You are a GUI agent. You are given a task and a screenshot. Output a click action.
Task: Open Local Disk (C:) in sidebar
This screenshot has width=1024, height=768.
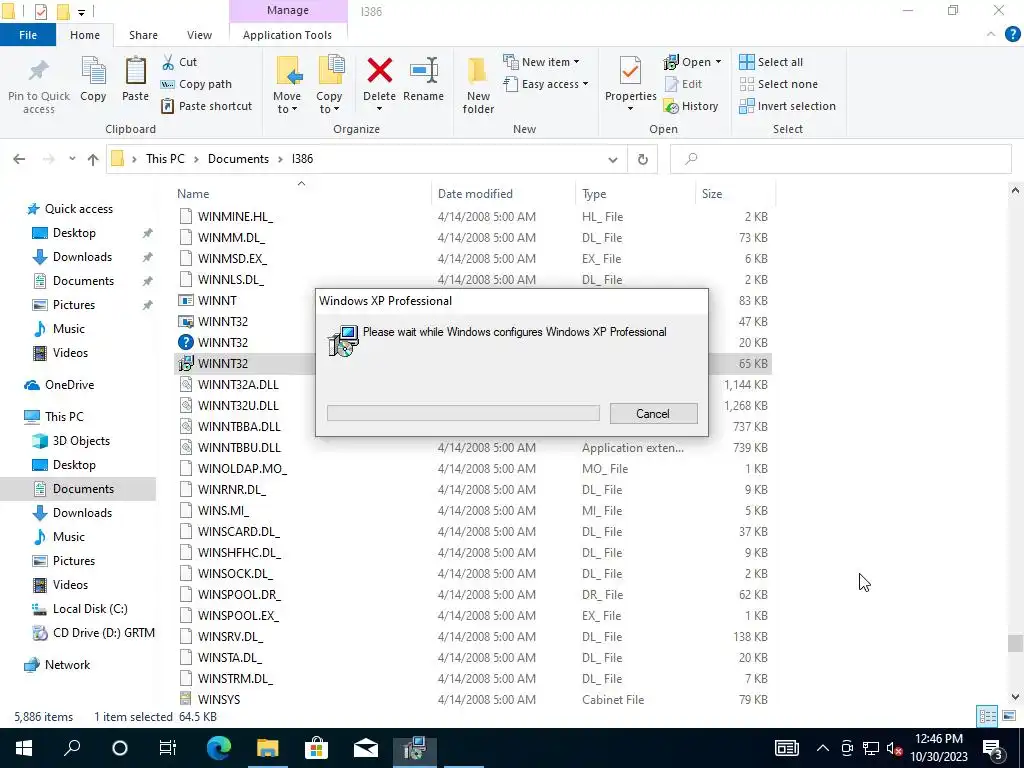79,609
